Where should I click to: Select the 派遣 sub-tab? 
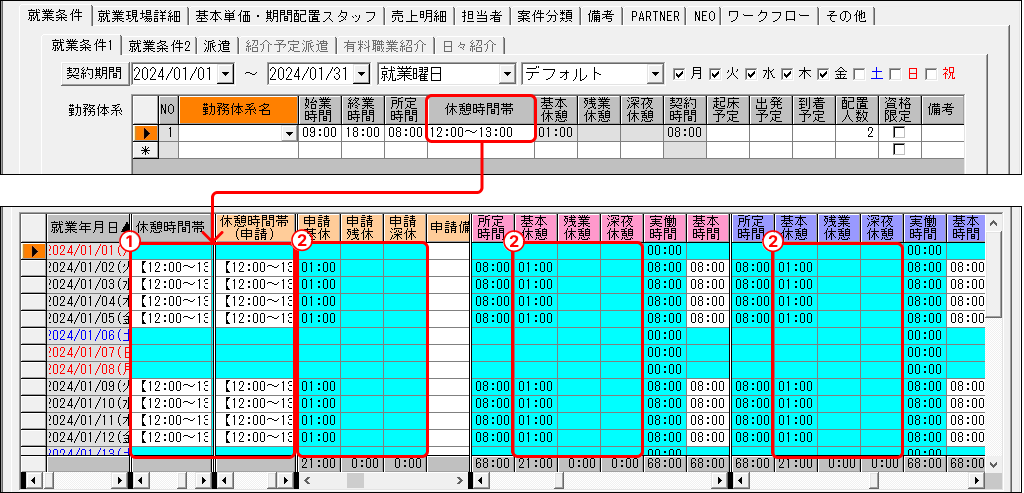(x=217, y=46)
